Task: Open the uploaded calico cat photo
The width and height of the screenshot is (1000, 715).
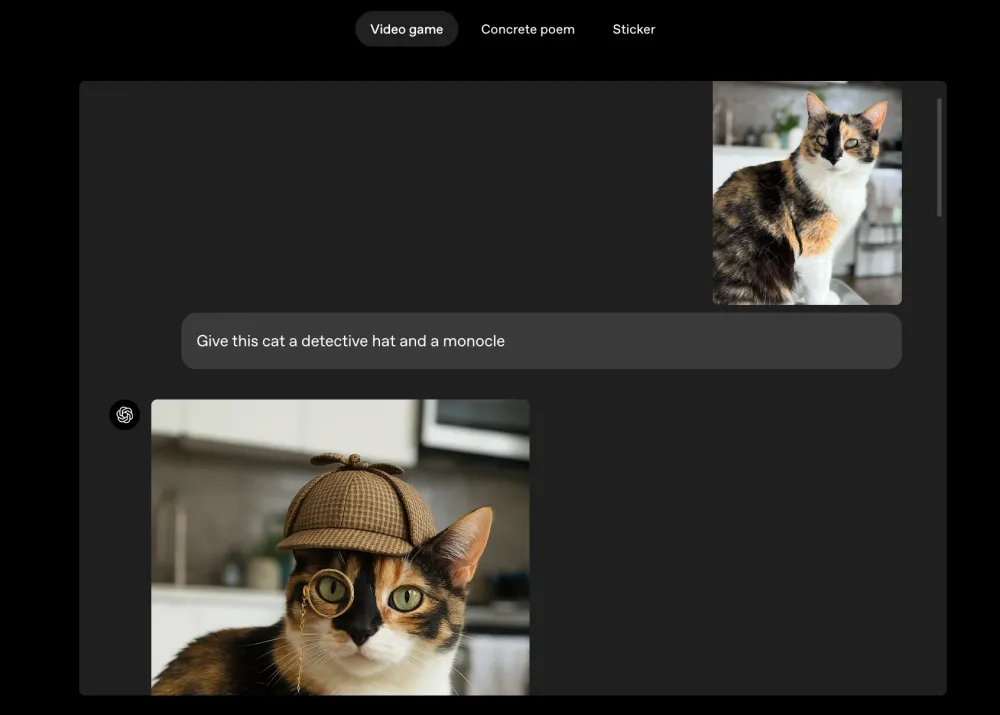Action: (x=807, y=193)
